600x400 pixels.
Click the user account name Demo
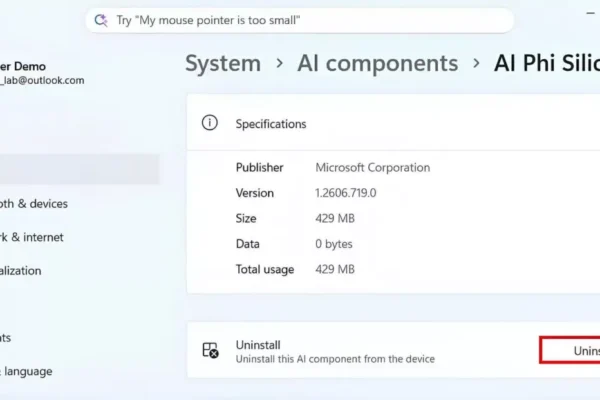(23, 67)
